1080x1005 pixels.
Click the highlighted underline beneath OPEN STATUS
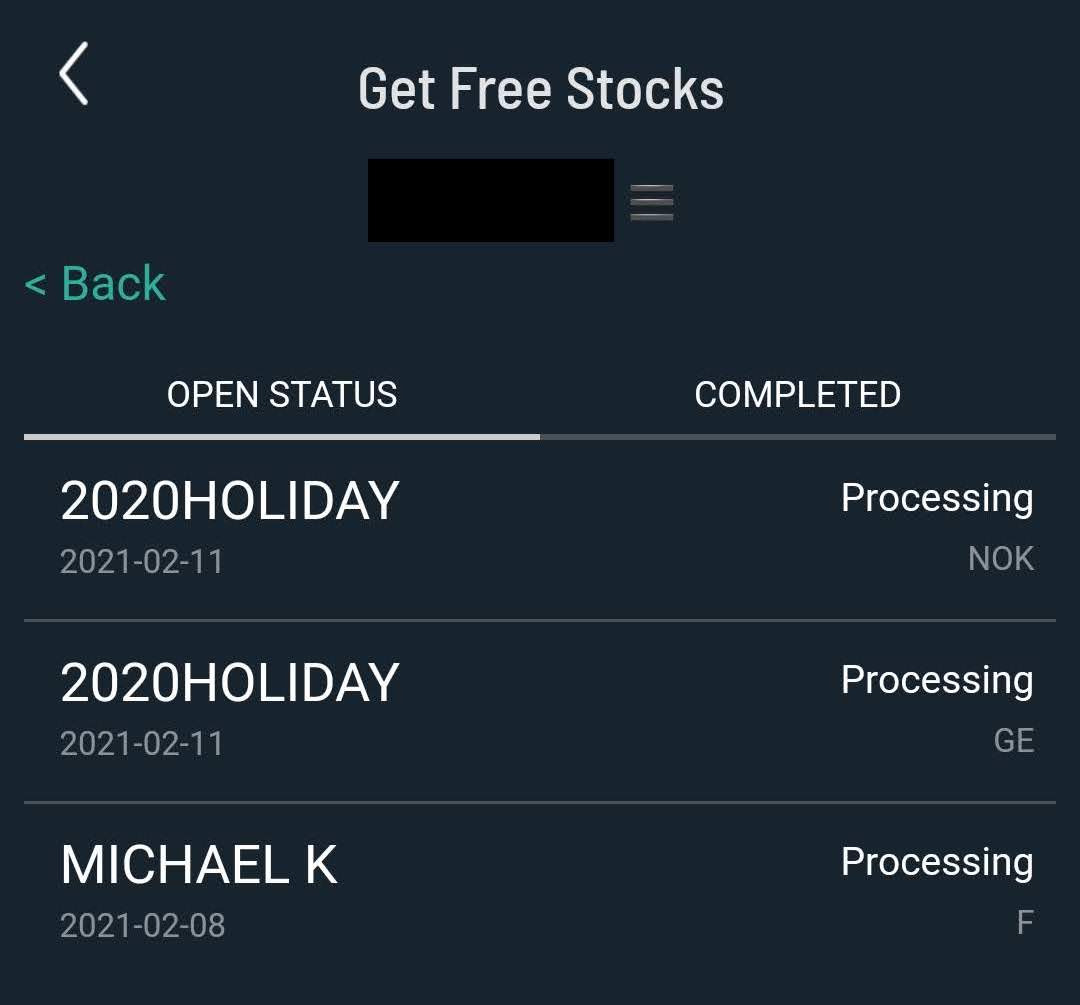[x=282, y=437]
